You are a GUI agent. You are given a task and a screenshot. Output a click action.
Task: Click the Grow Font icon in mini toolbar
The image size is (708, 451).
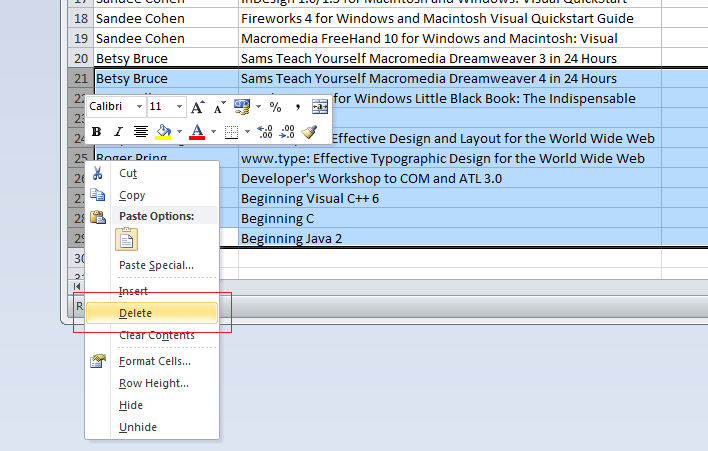(x=198, y=107)
